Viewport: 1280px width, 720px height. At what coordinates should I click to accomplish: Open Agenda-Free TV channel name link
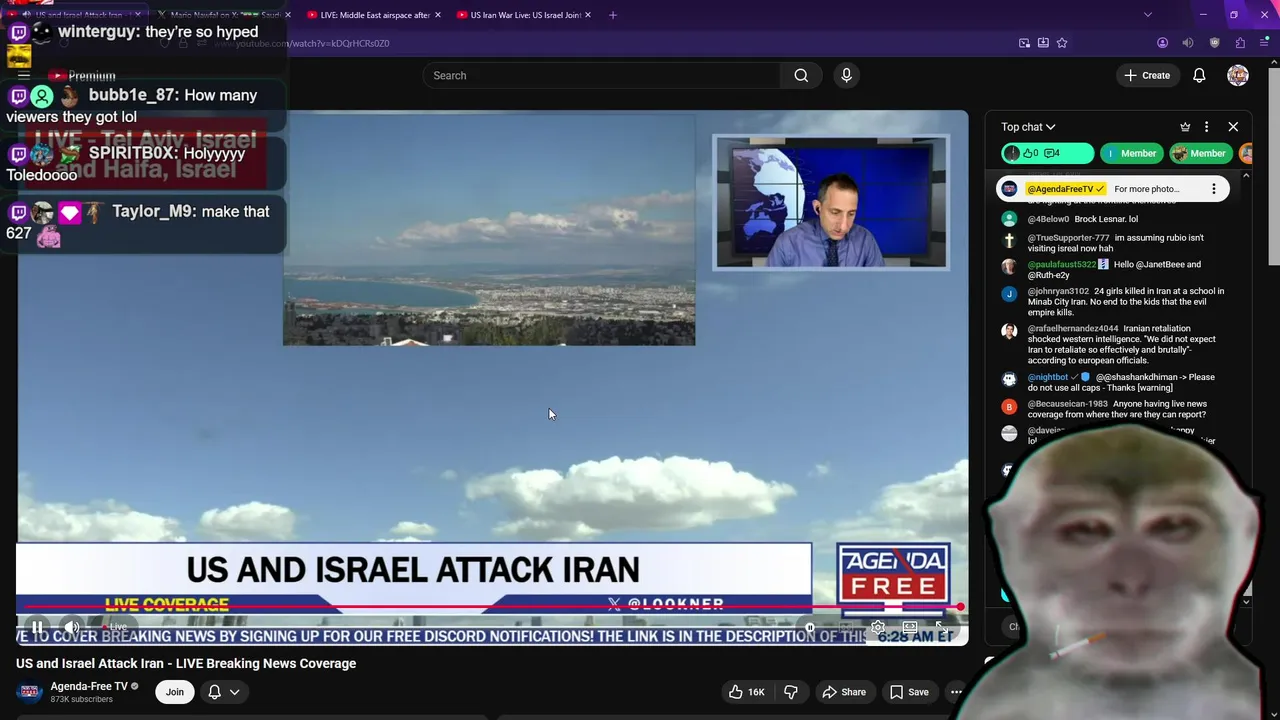point(89,686)
